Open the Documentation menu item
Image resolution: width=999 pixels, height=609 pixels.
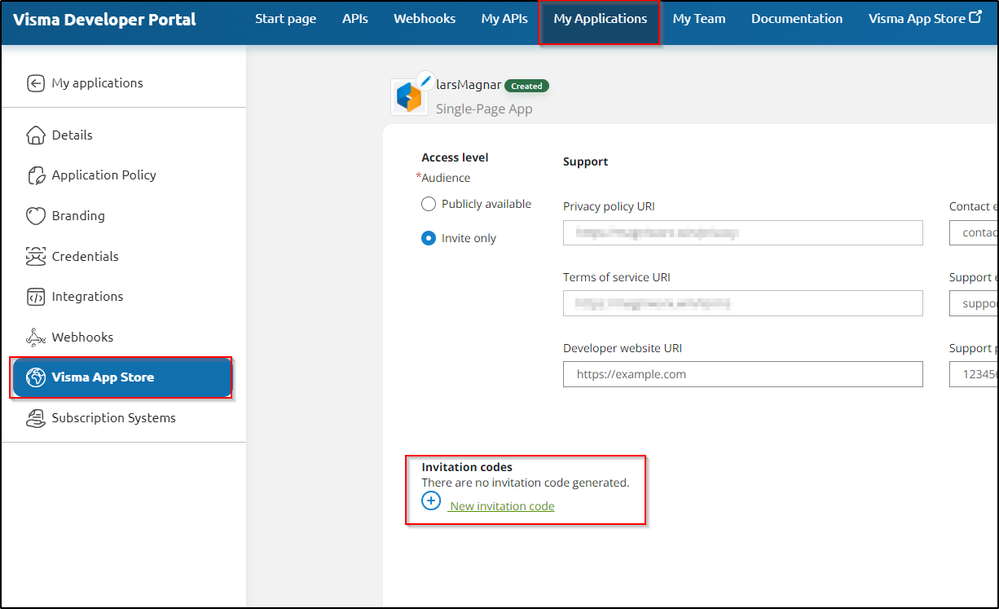coord(796,19)
